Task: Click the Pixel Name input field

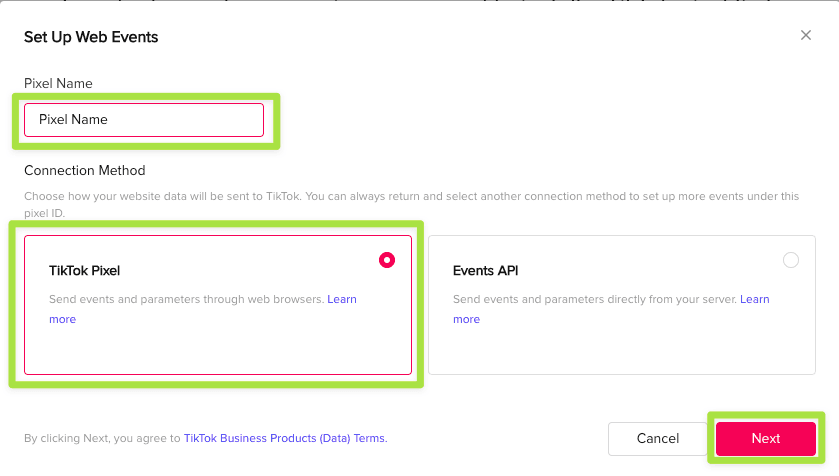Action: pos(144,120)
